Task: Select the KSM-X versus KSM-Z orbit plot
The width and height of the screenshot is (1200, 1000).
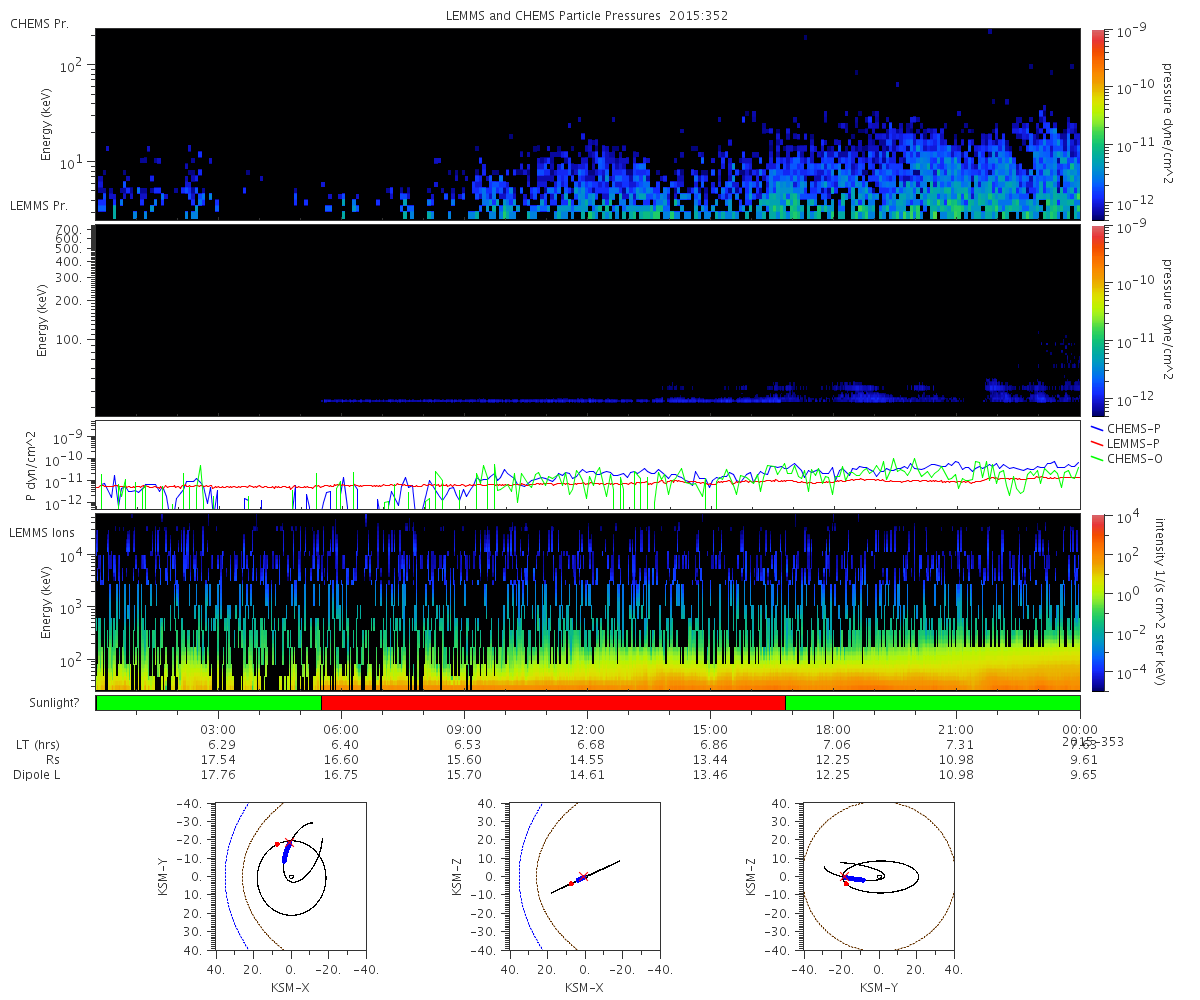Action: point(583,875)
